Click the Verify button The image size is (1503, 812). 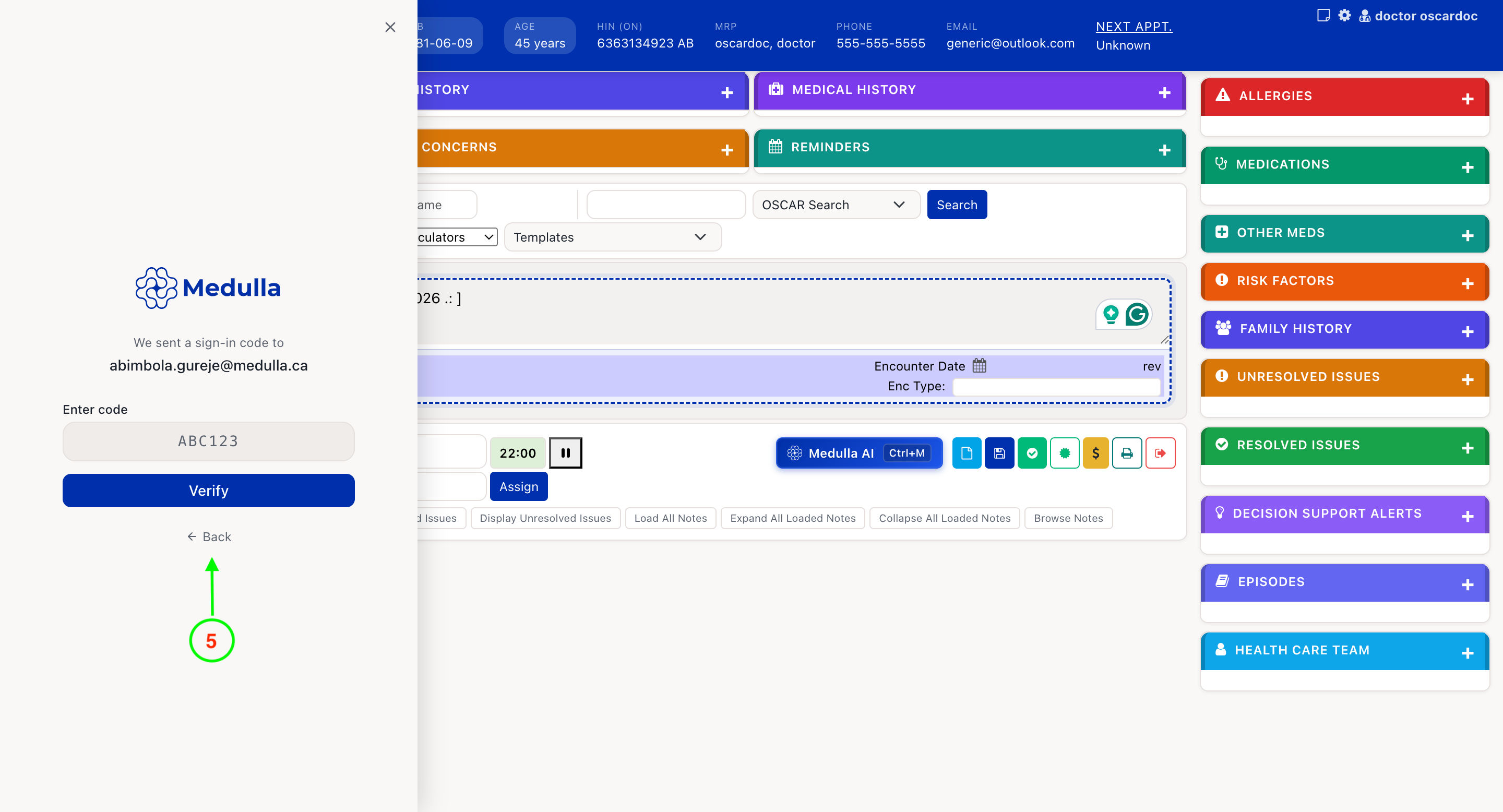208,491
